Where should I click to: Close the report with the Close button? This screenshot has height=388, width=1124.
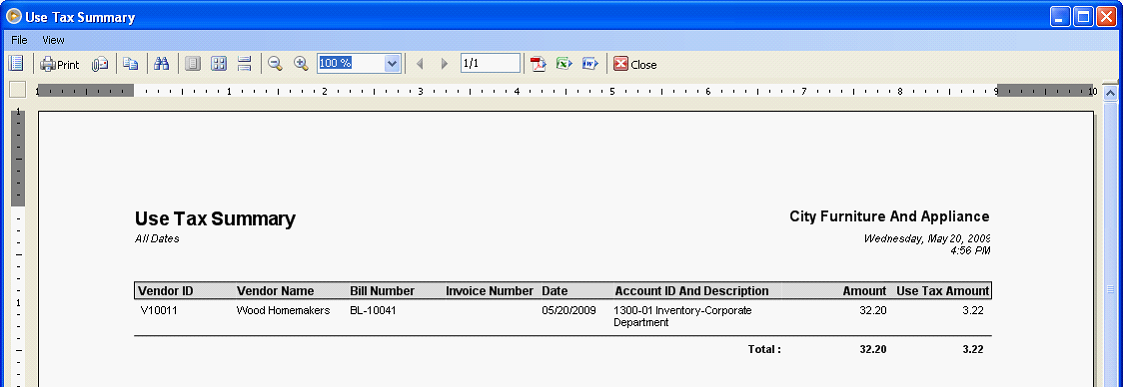[x=635, y=64]
